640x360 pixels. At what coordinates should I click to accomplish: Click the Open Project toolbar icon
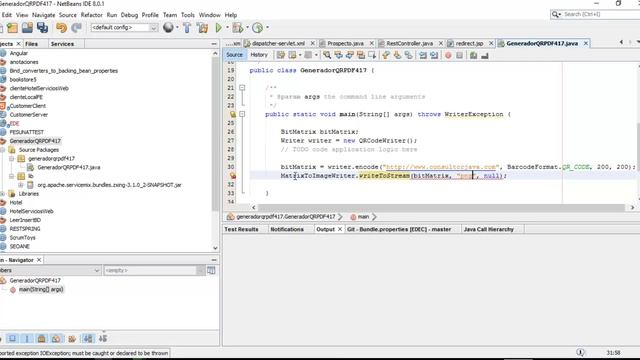pyautogui.click(x=27, y=28)
